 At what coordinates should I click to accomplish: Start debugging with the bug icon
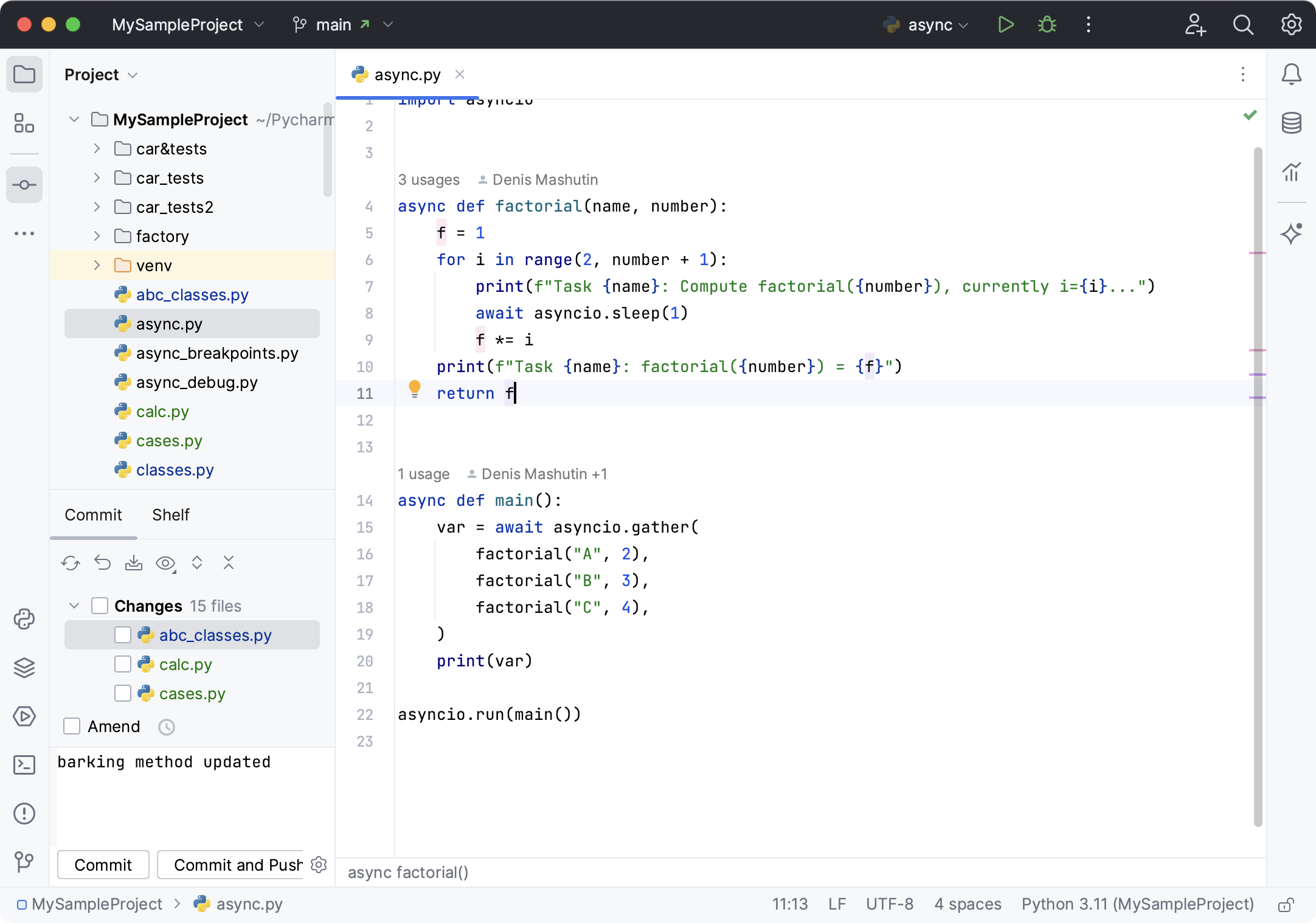(1047, 25)
